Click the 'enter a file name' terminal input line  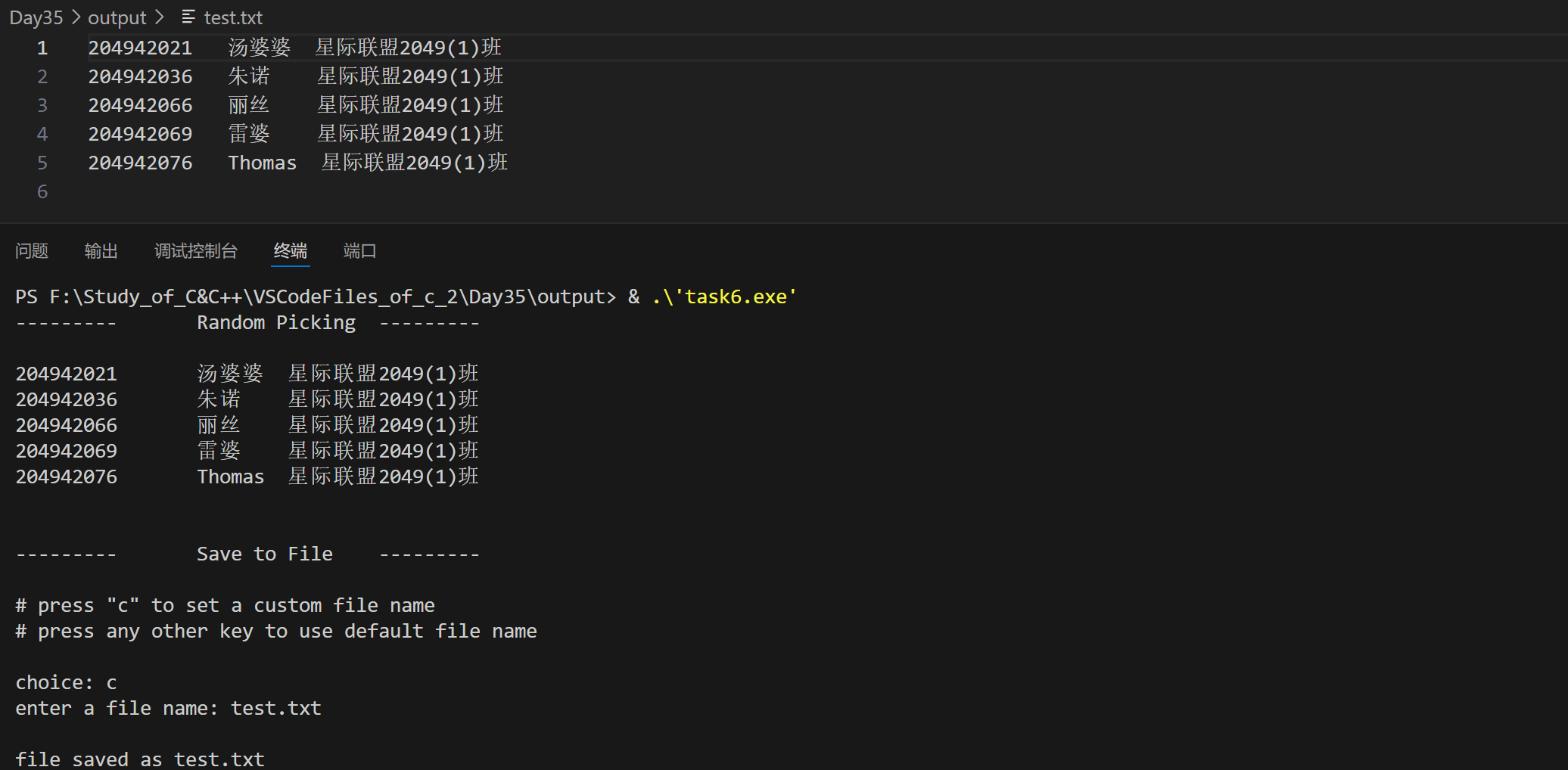tap(168, 709)
